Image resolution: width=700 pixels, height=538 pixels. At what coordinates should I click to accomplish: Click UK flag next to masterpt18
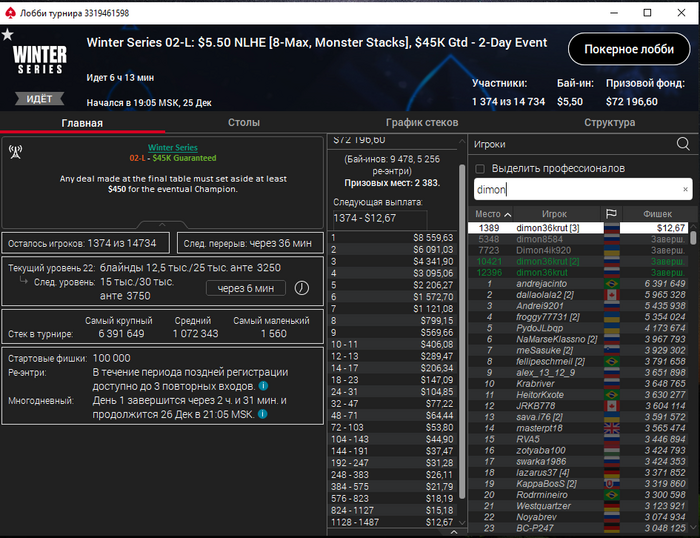click(x=611, y=428)
